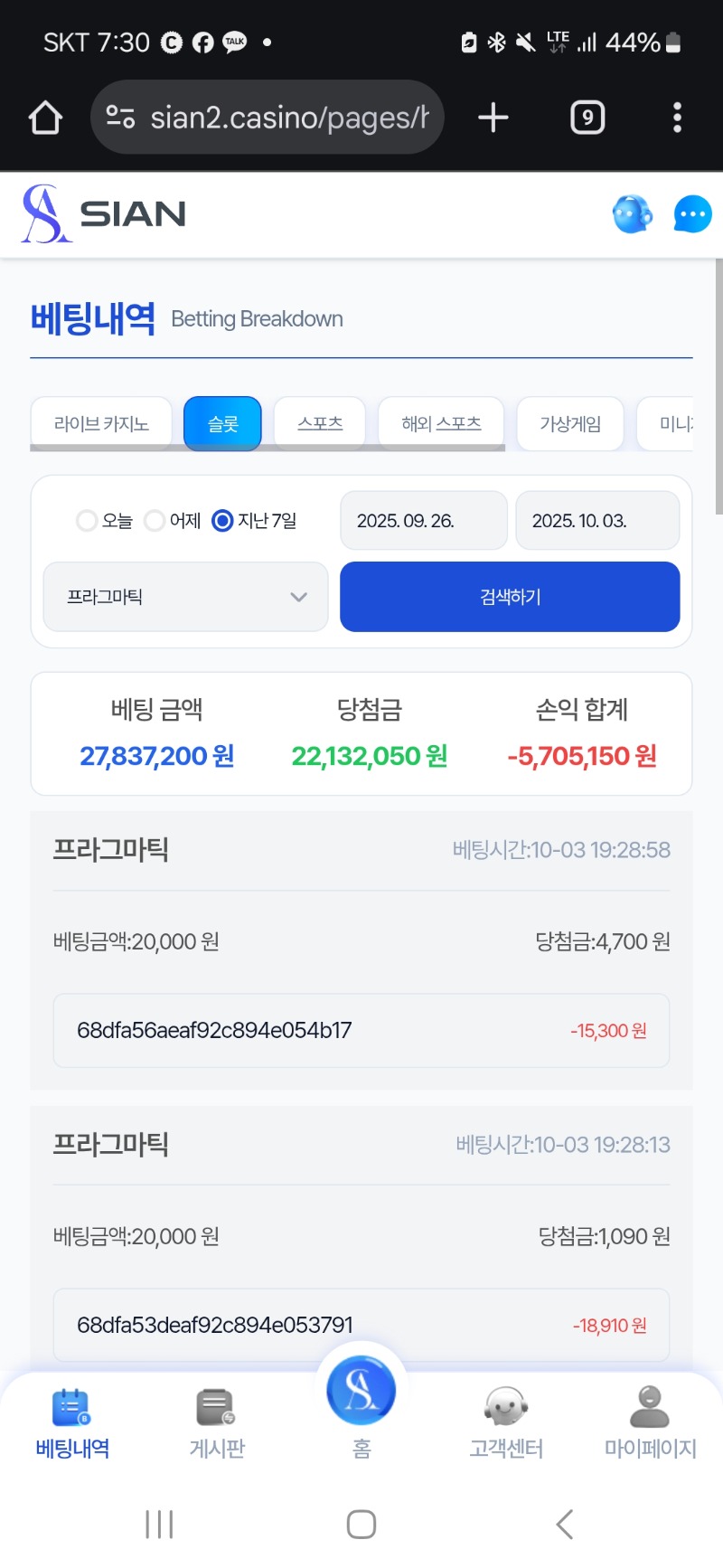The height and width of the screenshot is (1568, 723).
Task: Open 마이페이지 in bottom navigation
Action: 650,1423
